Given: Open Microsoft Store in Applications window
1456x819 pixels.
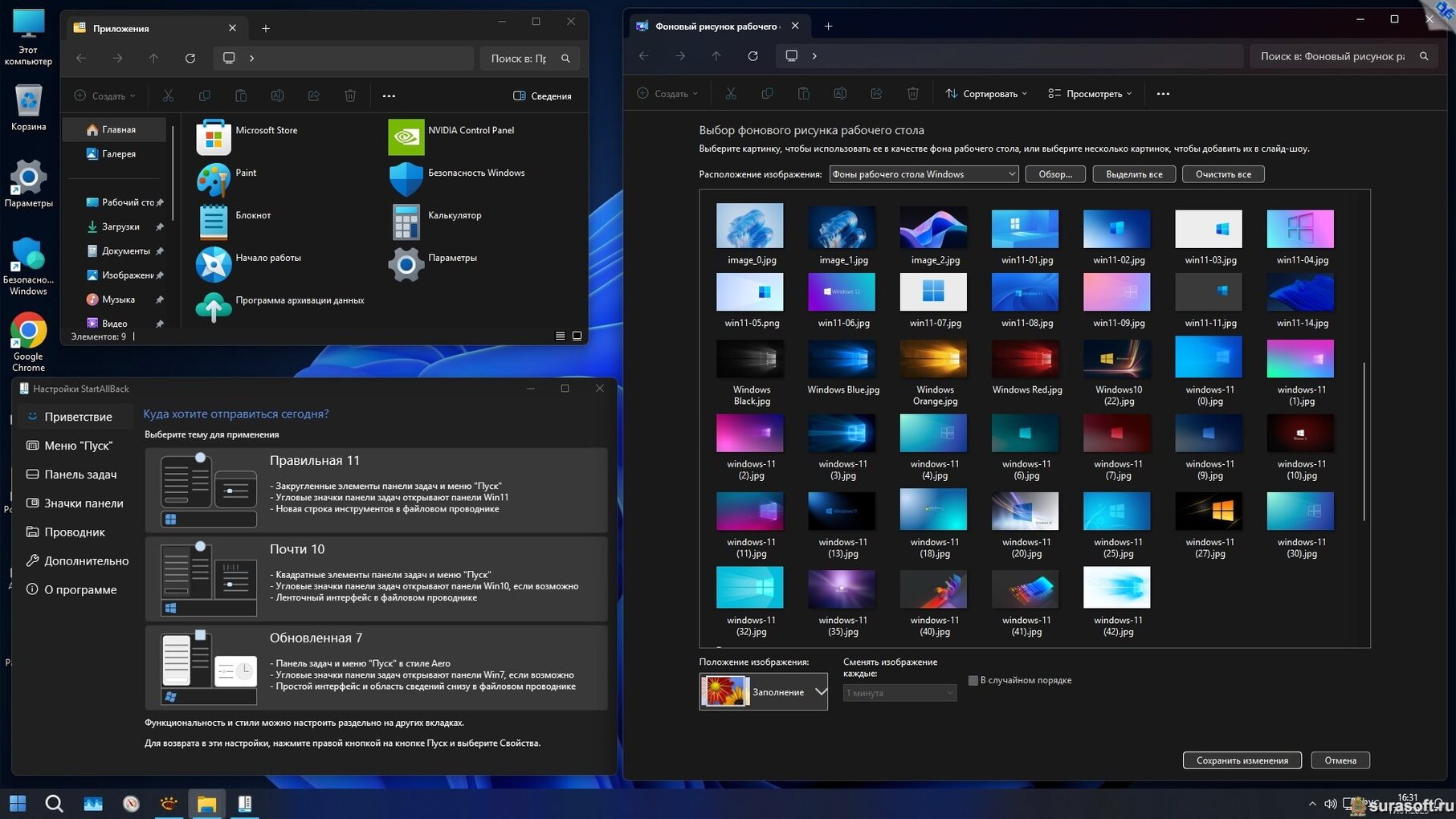Looking at the screenshot, I should (x=214, y=136).
